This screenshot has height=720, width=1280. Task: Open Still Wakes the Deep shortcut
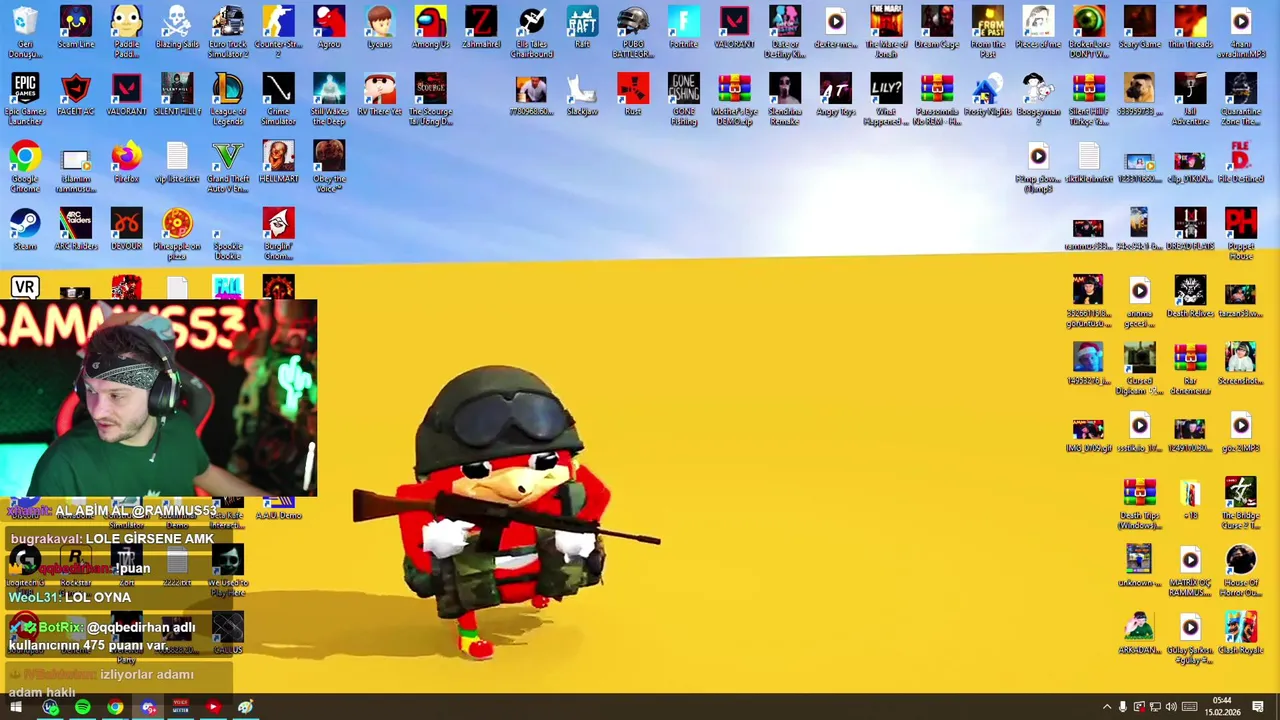click(329, 98)
